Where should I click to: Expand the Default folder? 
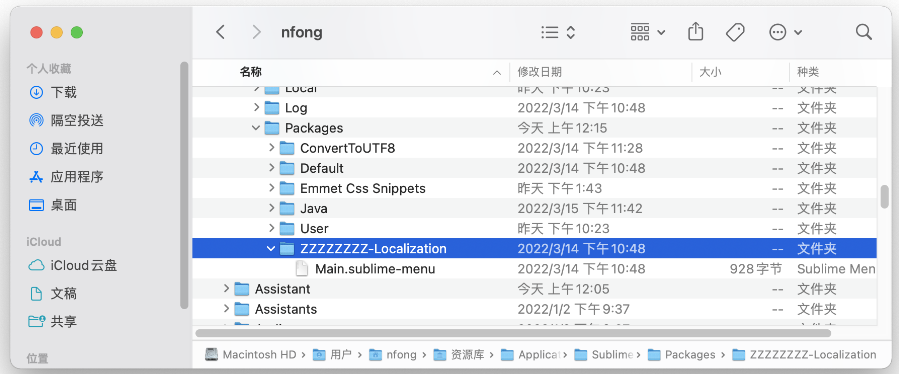point(272,168)
